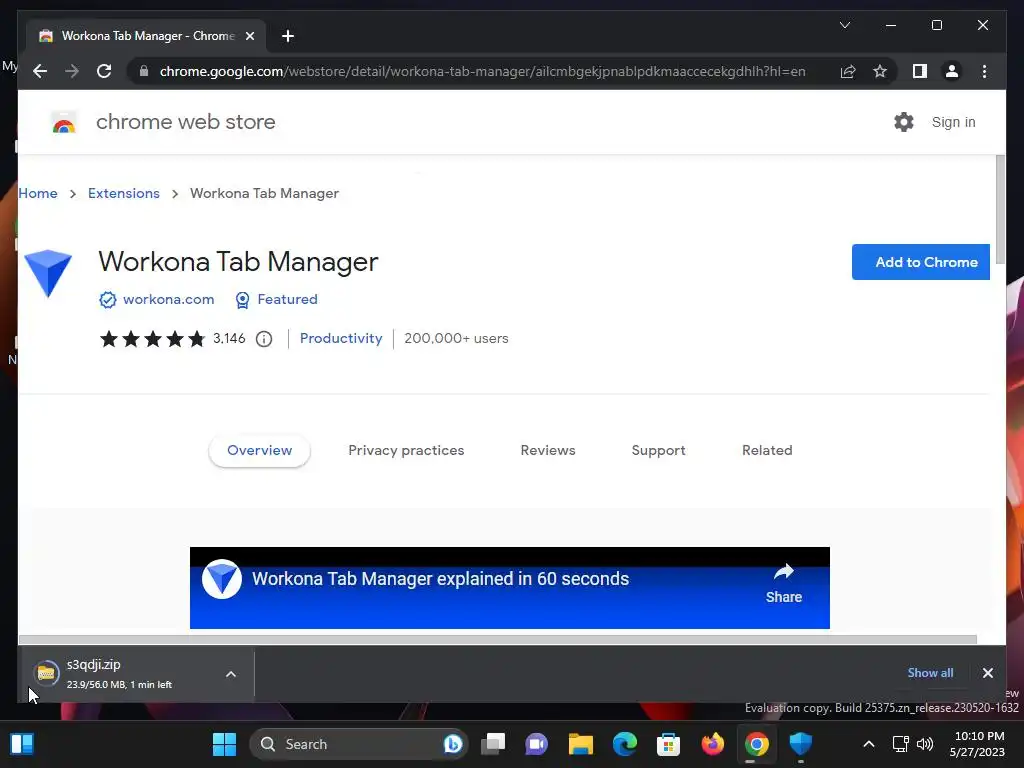The height and width of the screenshot is (768, 1024).
Task: Switch to Privacy practices tab
Action: coord(406,451)
